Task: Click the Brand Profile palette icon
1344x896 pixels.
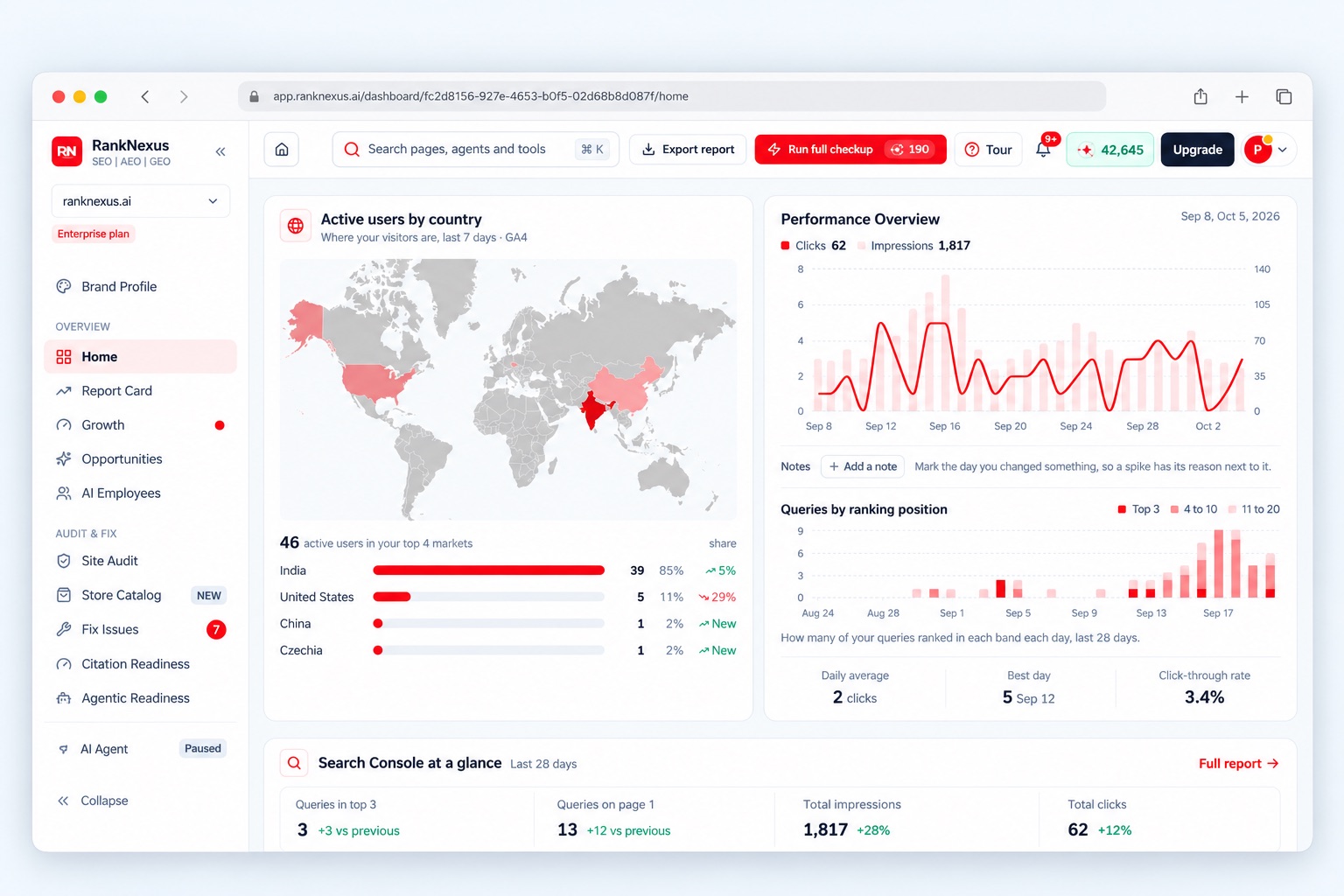Action: (64, 286)
